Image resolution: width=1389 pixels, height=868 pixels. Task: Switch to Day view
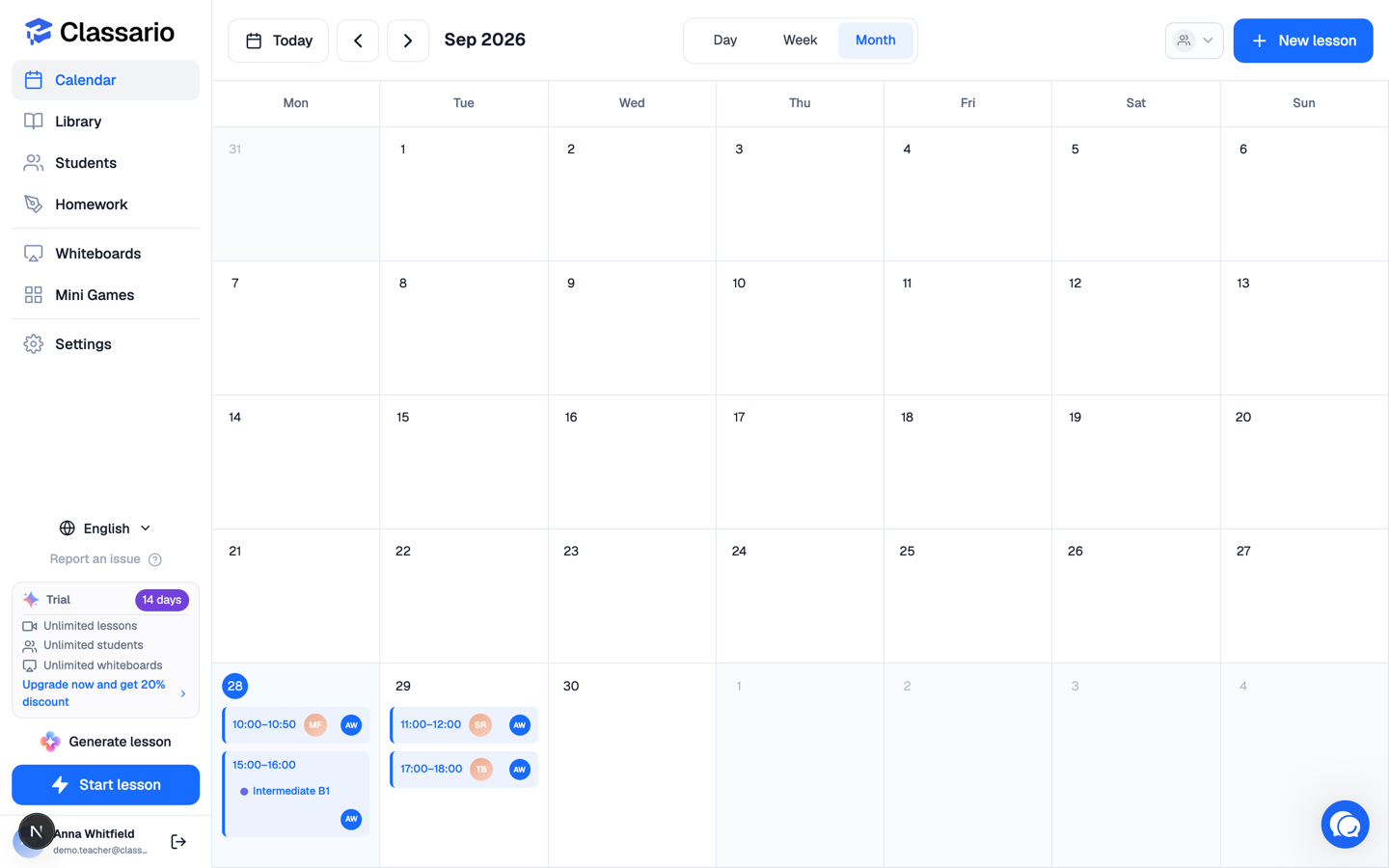point(725,41)
